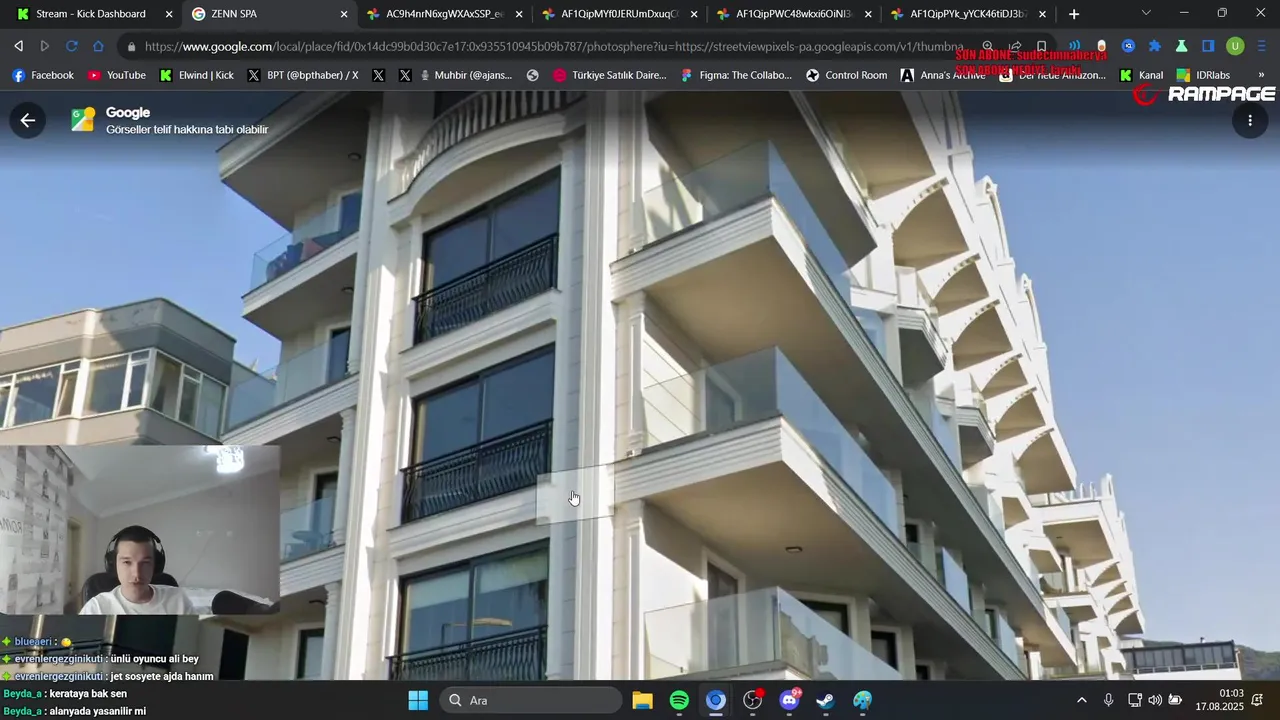
Task: Open the volume tray icon
Action: pos(1155,700)
